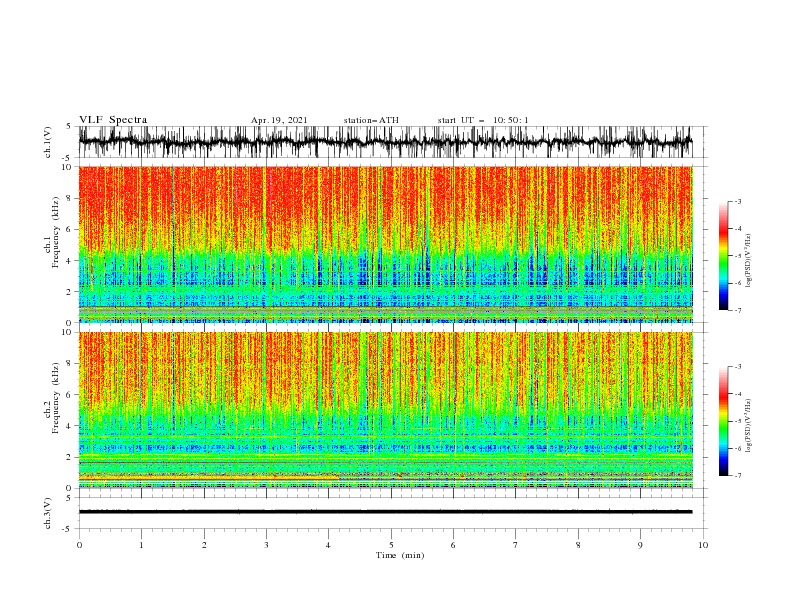Viewport: 792px width, 612px height.
Task: Click the "3" tick on the time axis
Action: click(x=266, y=545)
